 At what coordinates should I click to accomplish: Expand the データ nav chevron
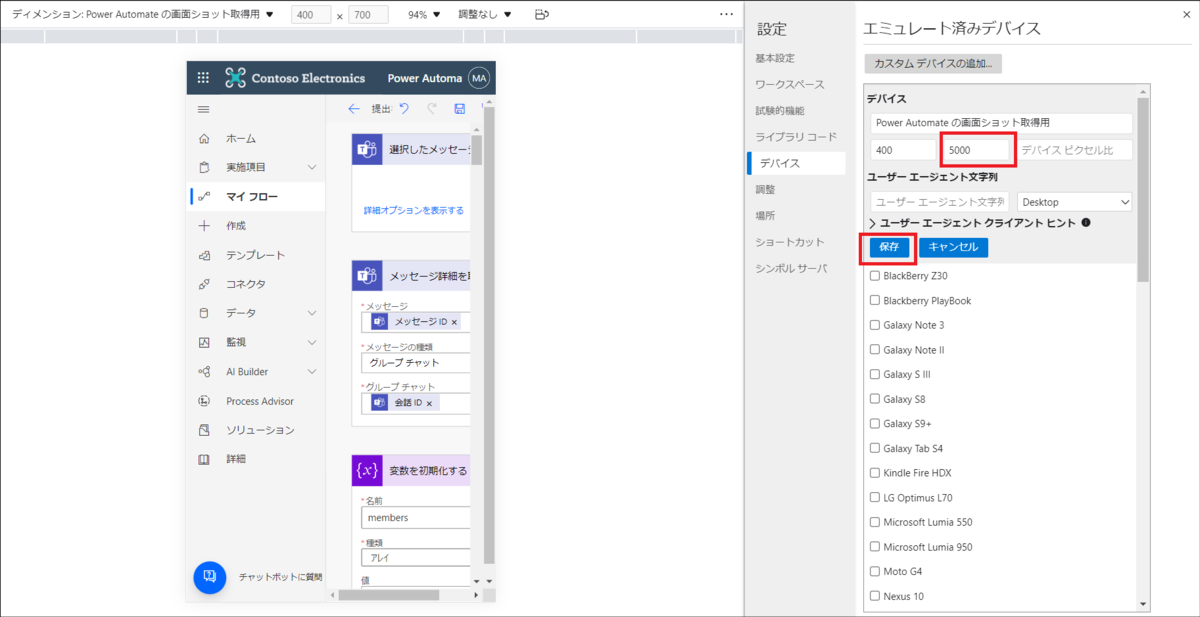[312, 313]
